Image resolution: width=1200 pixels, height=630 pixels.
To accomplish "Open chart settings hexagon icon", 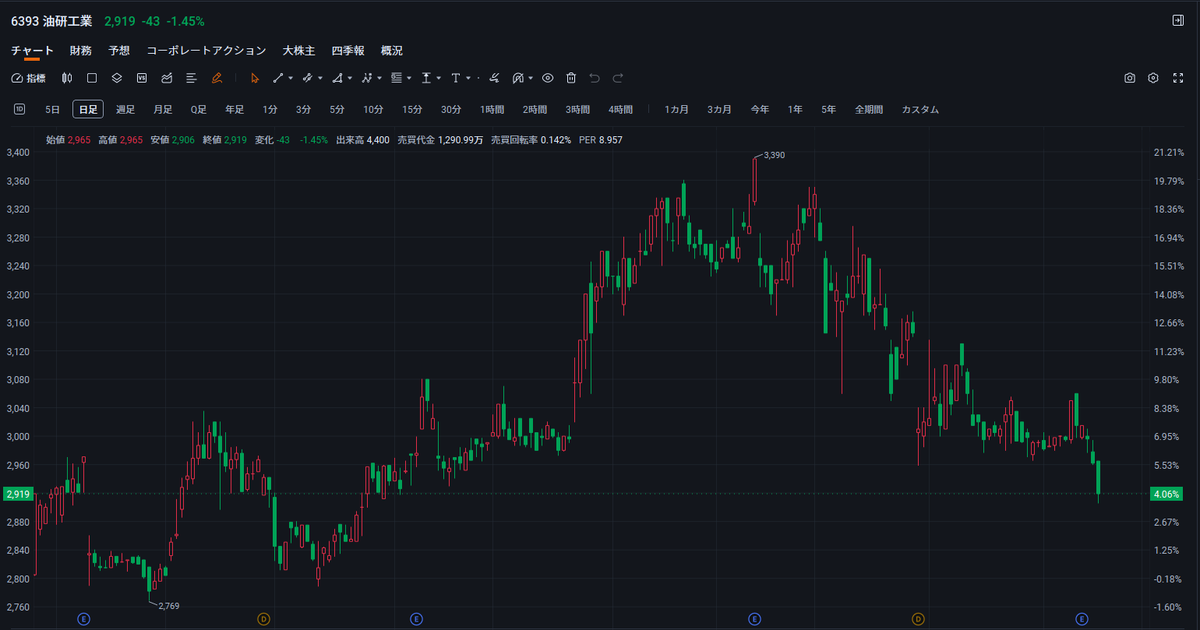I will tap(1153, 78).
